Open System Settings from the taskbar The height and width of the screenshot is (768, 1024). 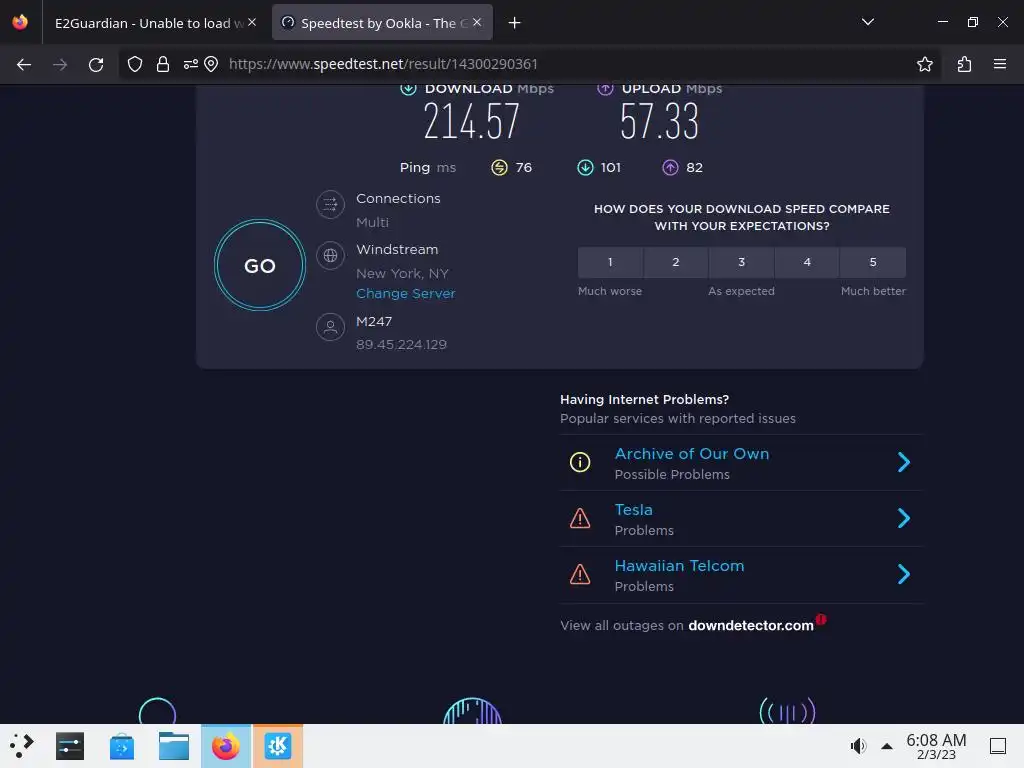tap(70, 746)
